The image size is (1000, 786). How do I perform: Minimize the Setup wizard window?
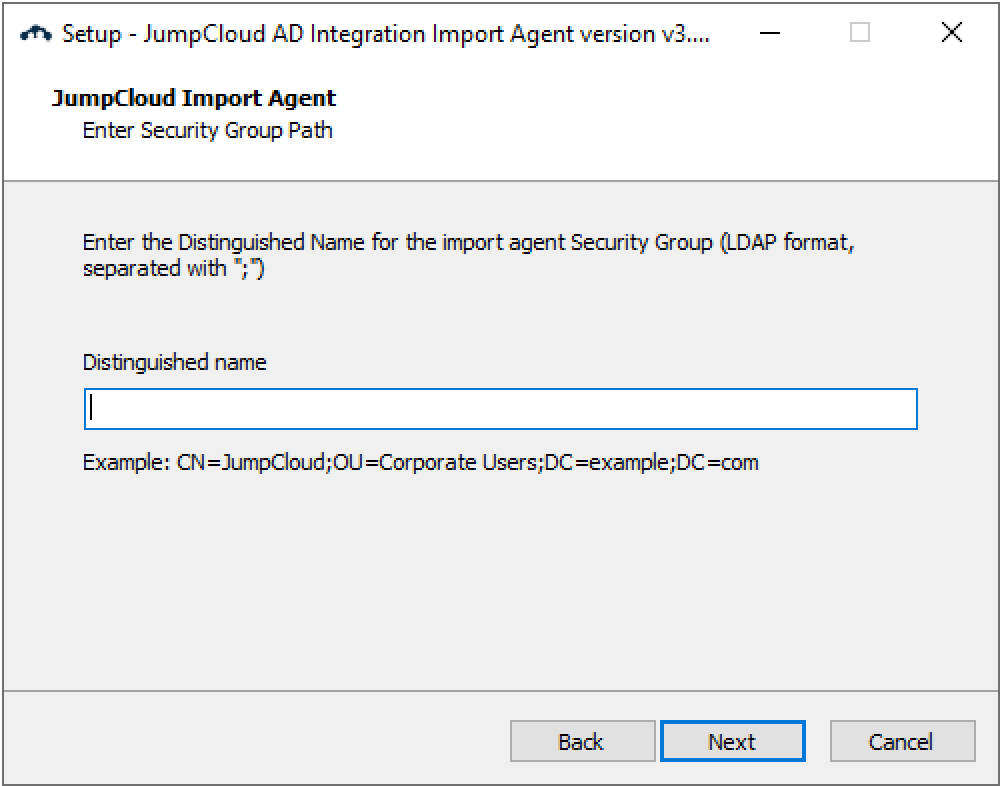769,33
